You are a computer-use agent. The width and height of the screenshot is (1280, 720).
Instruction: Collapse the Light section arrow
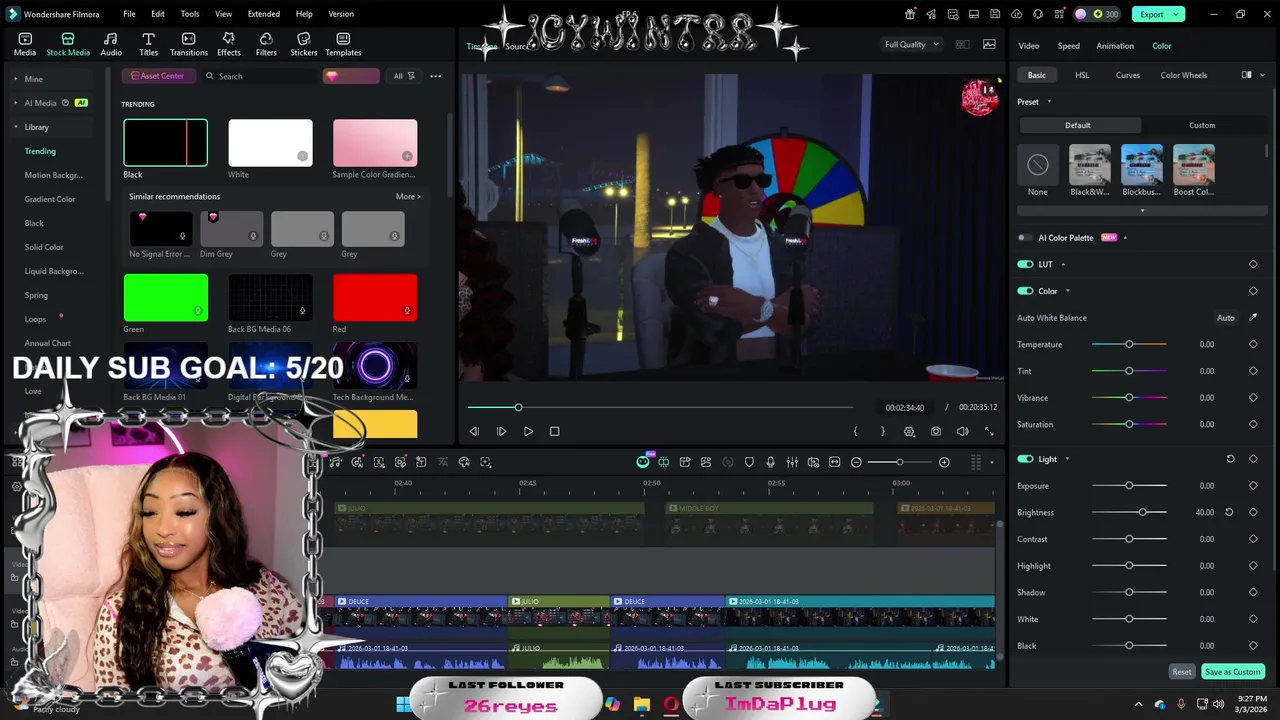click(1067, 459)
